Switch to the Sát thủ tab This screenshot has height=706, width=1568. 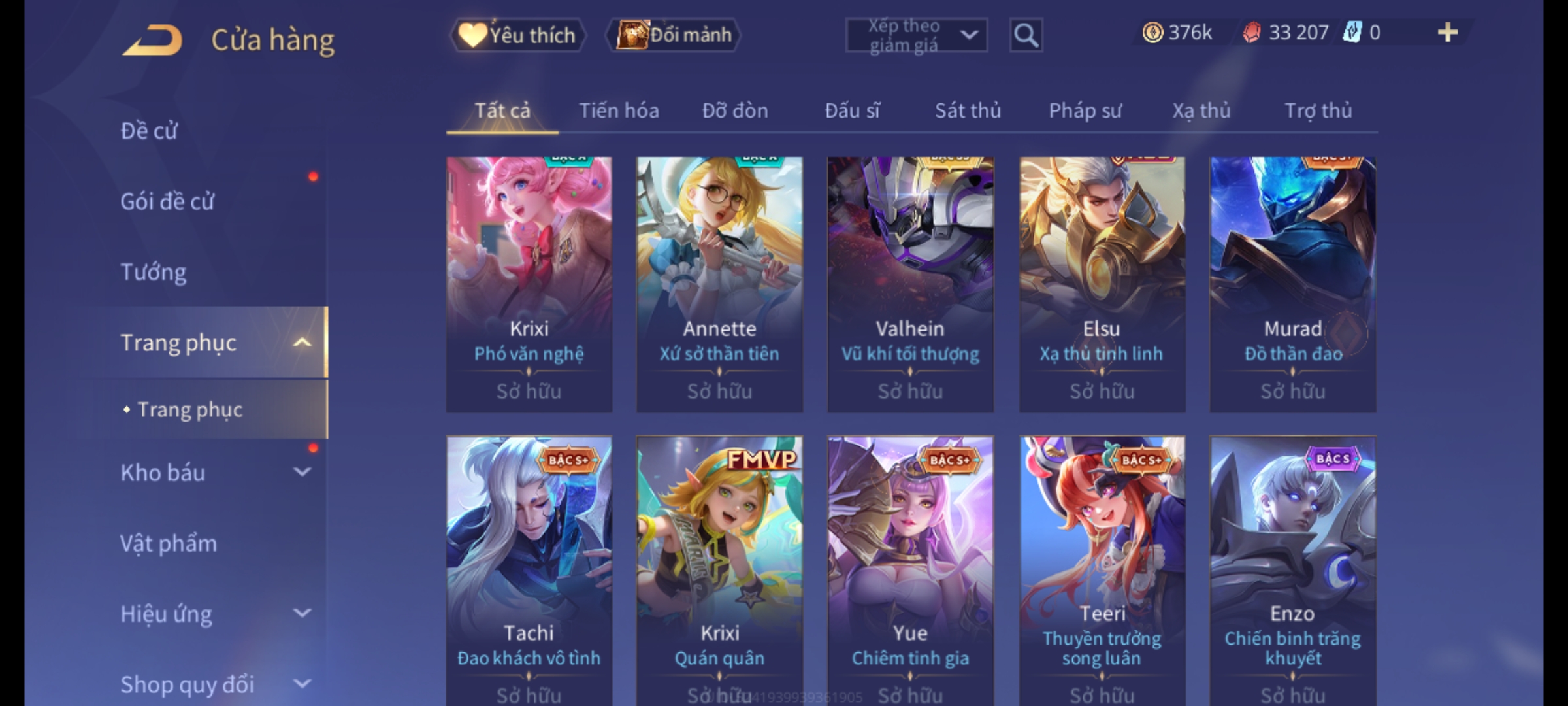(968, 110)
